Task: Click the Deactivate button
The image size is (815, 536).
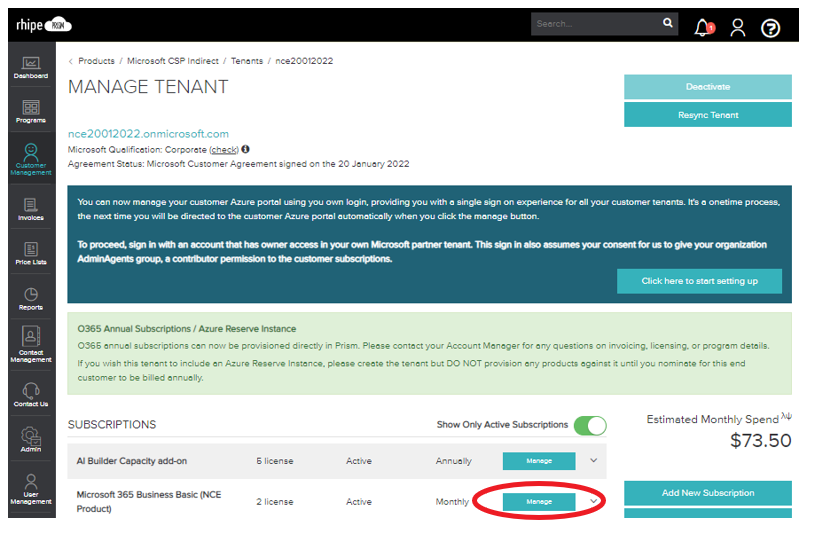Action: 708,87
